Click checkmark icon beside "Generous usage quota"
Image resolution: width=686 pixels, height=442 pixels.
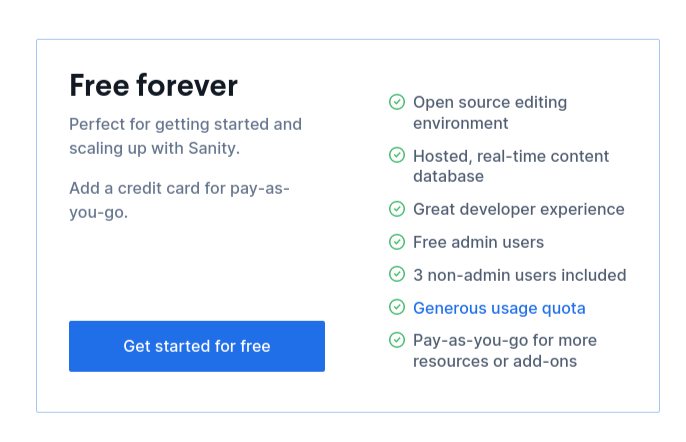(x=397, y=308)
